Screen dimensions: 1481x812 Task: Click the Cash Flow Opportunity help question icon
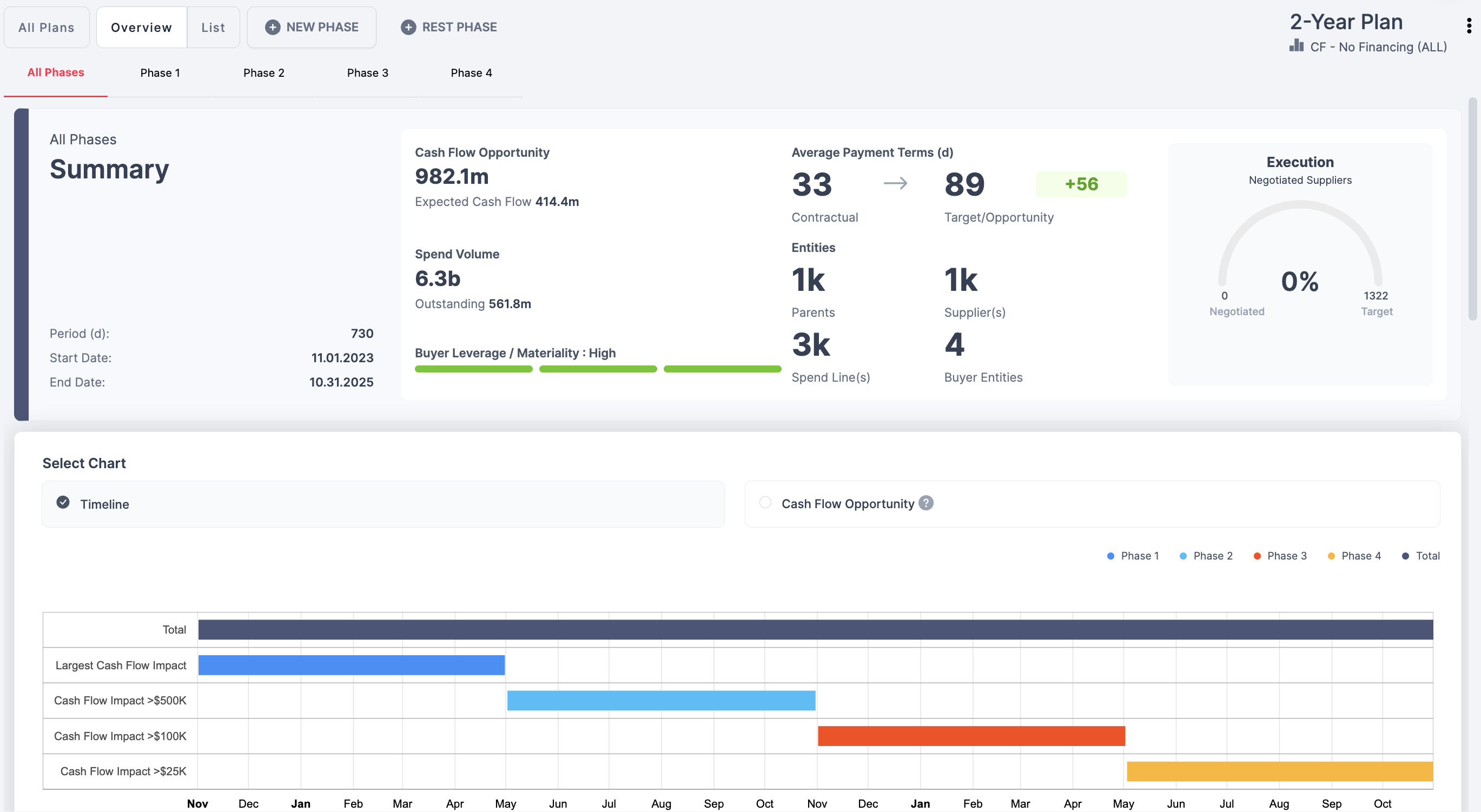point(925,503)
